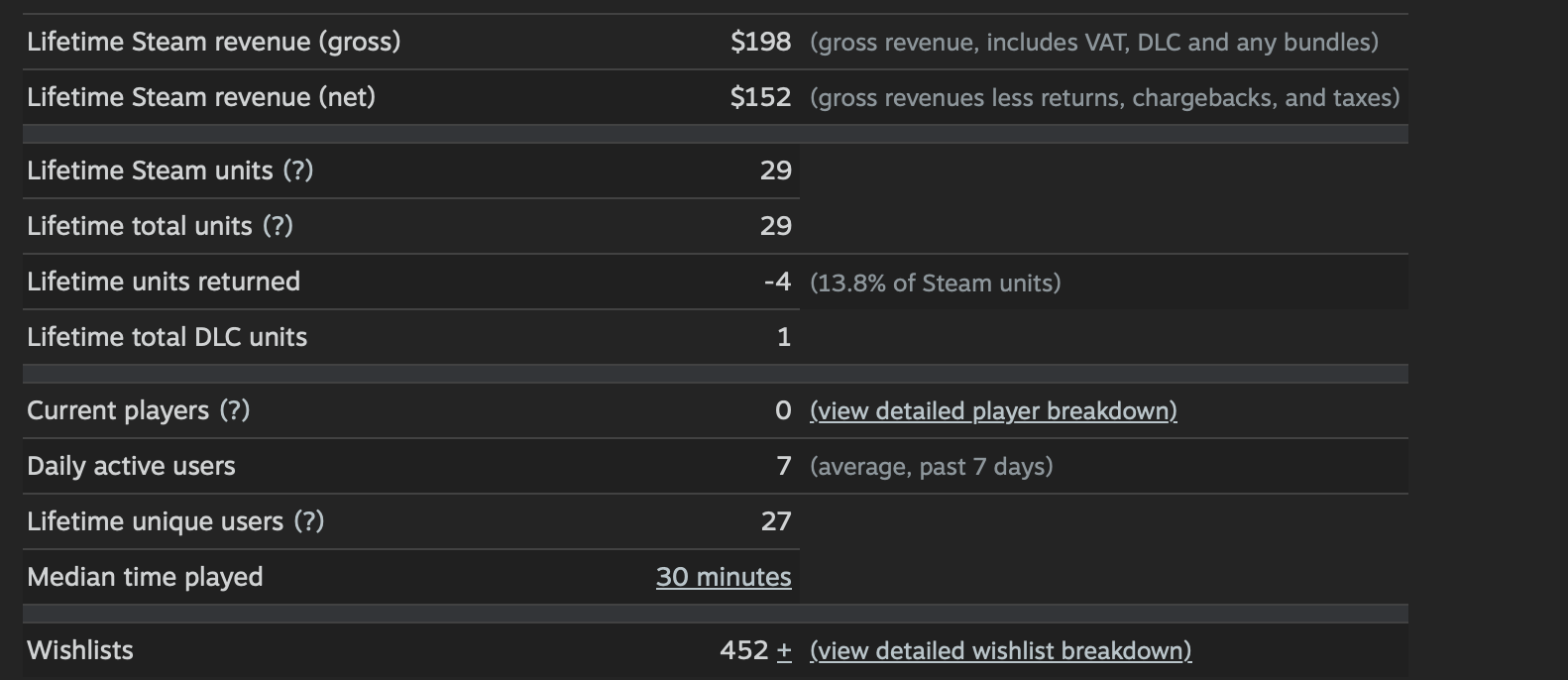Click the Lifetime units returned label
This screenshot has width=1568, height=680.
pyautogui.click(x=164, y=282)
